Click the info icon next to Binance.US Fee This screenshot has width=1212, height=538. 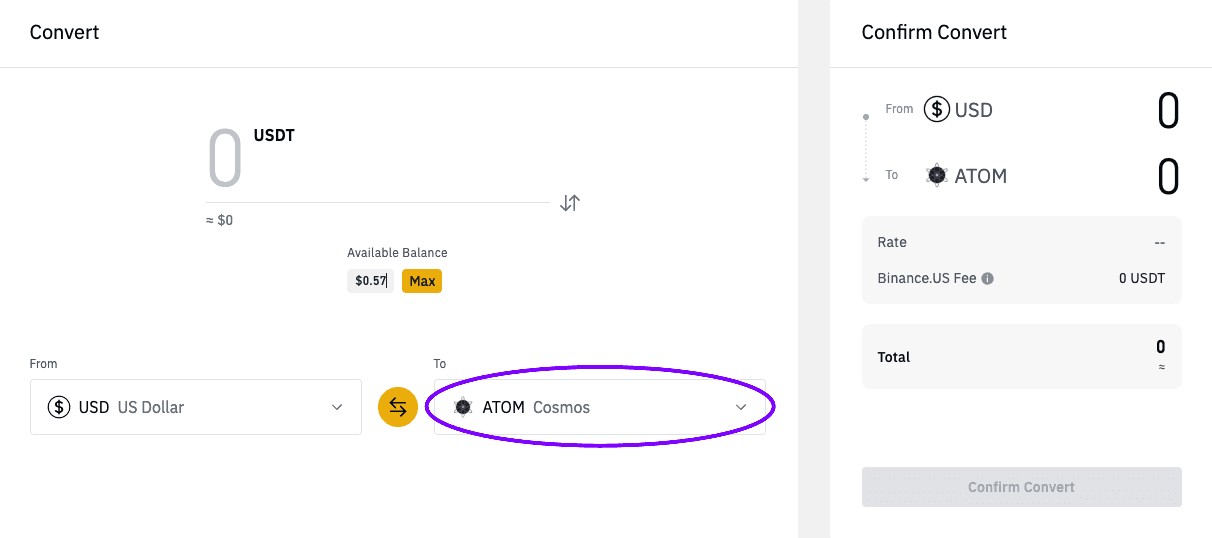pyautogui.click(x=988, y=279)
